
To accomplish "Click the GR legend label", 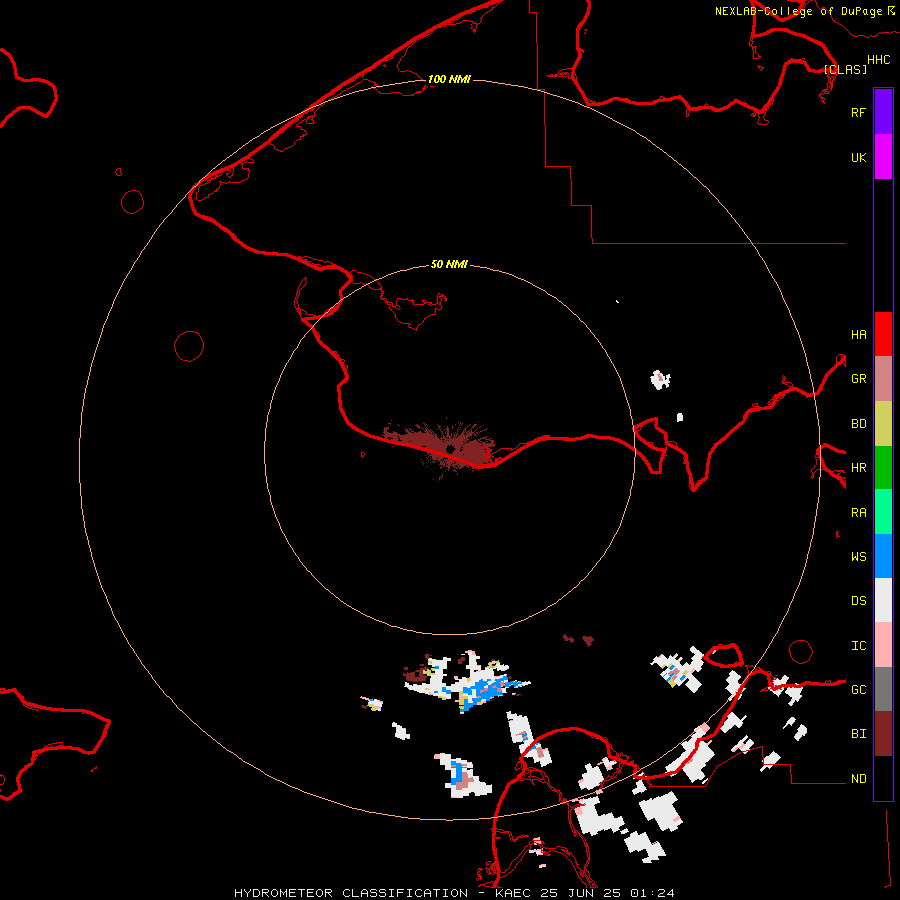I will tap(858, 379).
